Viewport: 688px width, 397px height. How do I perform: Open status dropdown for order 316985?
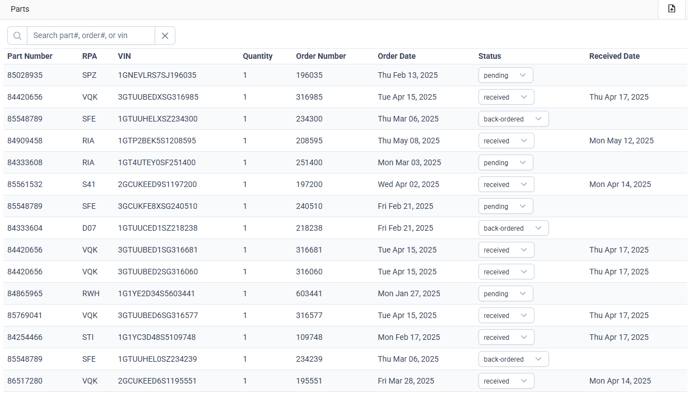pyautogui.click(x=506, y=97)
